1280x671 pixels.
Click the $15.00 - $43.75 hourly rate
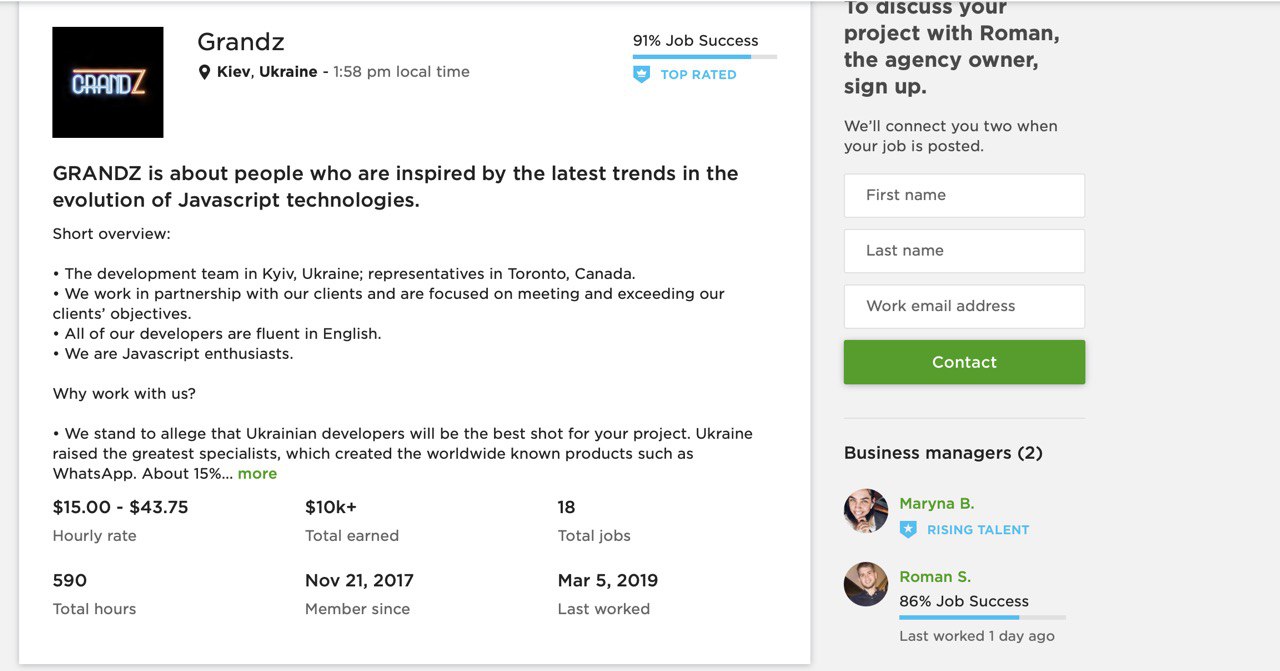coord(120,507)
